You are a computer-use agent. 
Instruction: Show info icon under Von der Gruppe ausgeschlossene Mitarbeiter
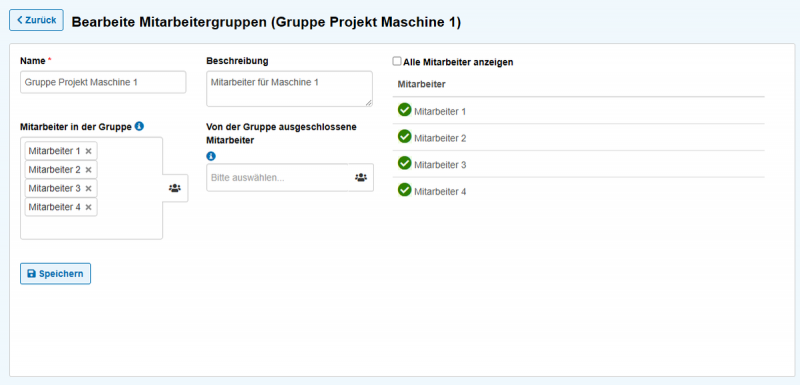211,156
